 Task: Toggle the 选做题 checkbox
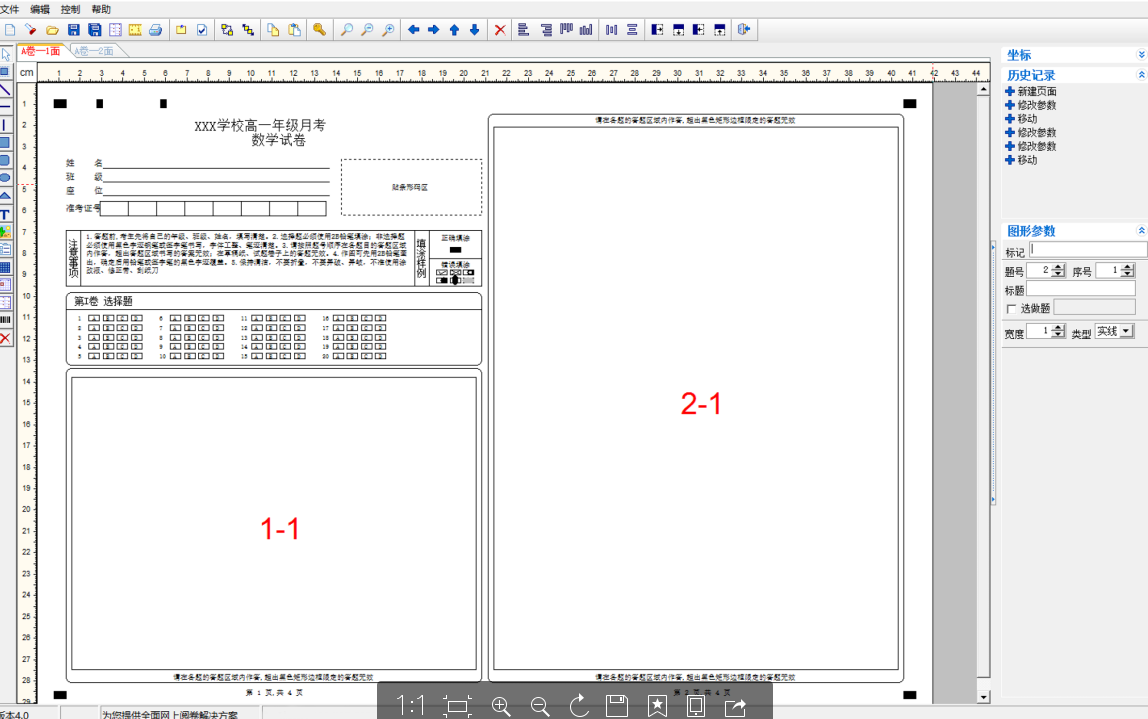click(x=1012, y=309)
